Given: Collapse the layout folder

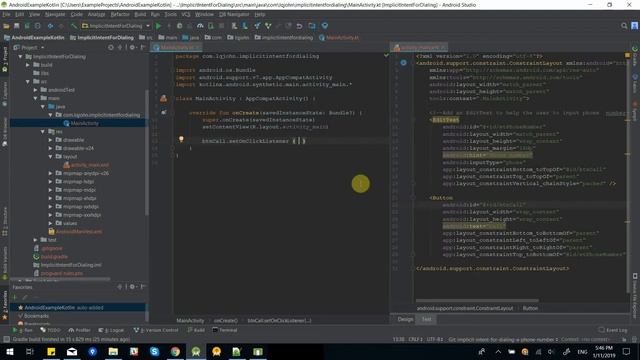Looking at the screenshot, I should coord(51,156).
